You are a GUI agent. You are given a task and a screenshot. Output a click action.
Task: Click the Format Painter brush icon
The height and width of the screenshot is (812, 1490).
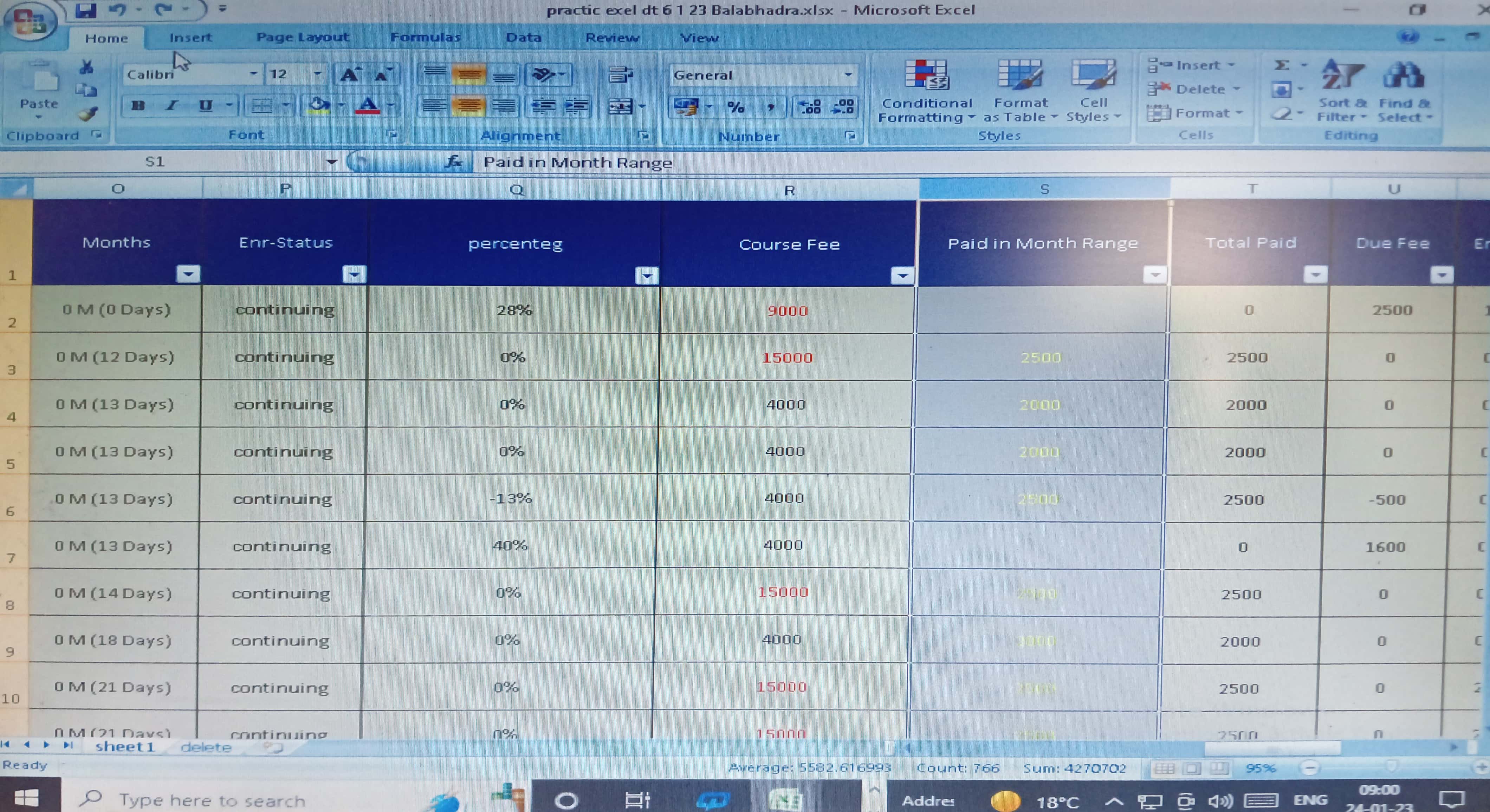(88, 113)
